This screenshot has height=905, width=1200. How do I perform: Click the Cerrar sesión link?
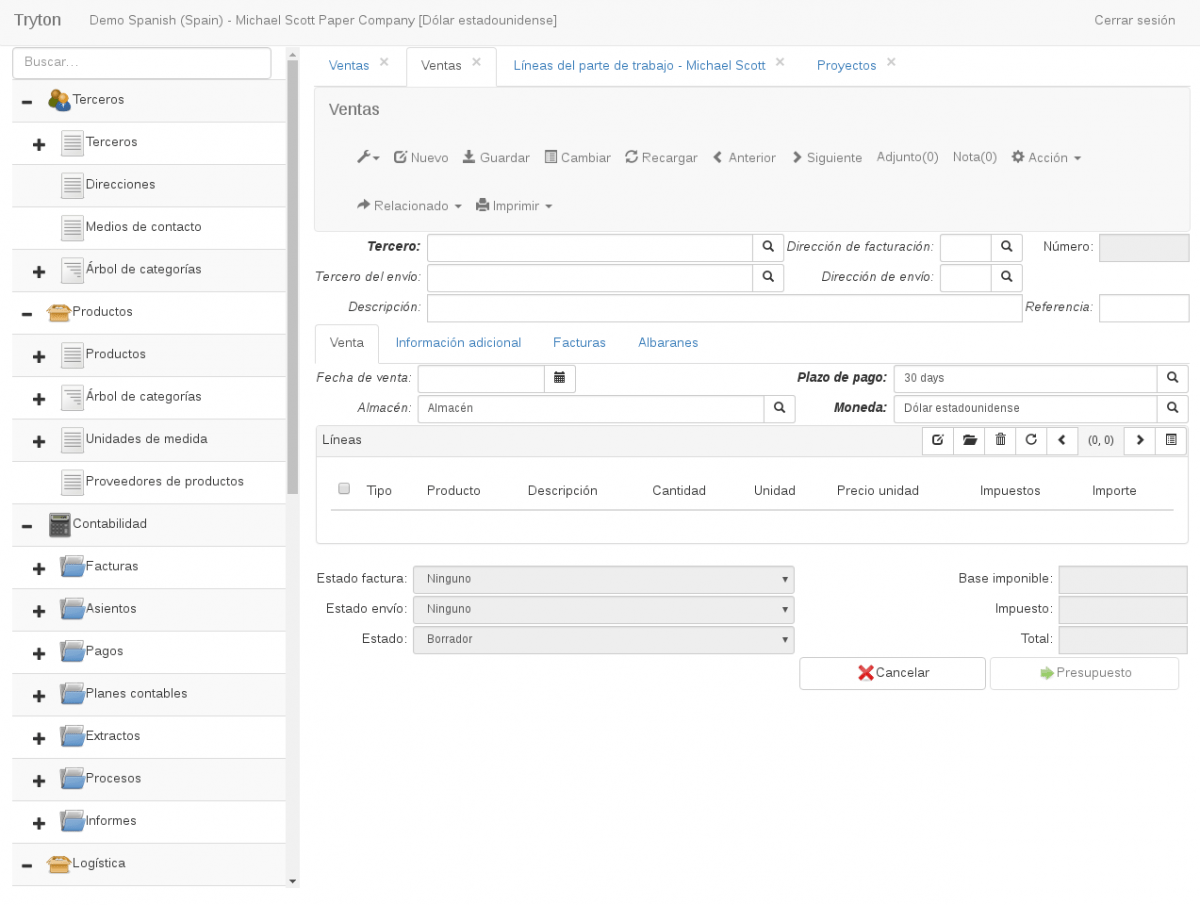[x=1134, y=19]
